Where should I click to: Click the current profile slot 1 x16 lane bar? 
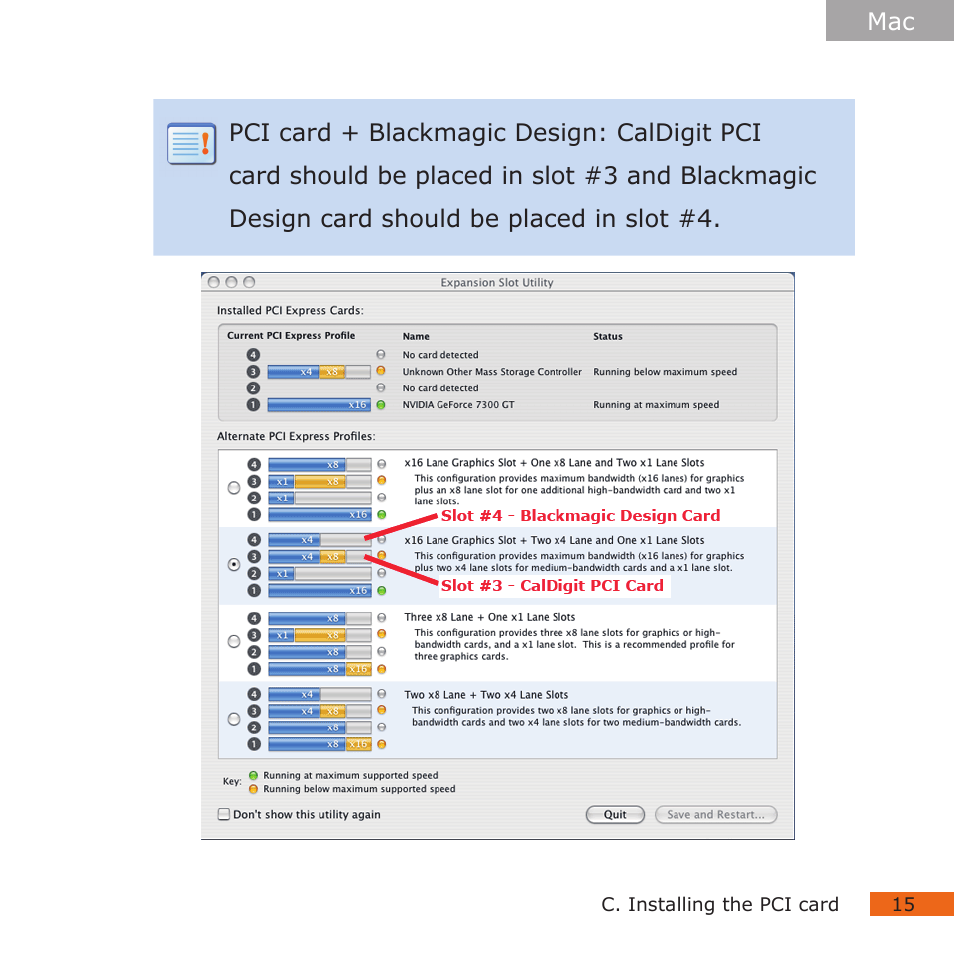(x=319, y=405)
